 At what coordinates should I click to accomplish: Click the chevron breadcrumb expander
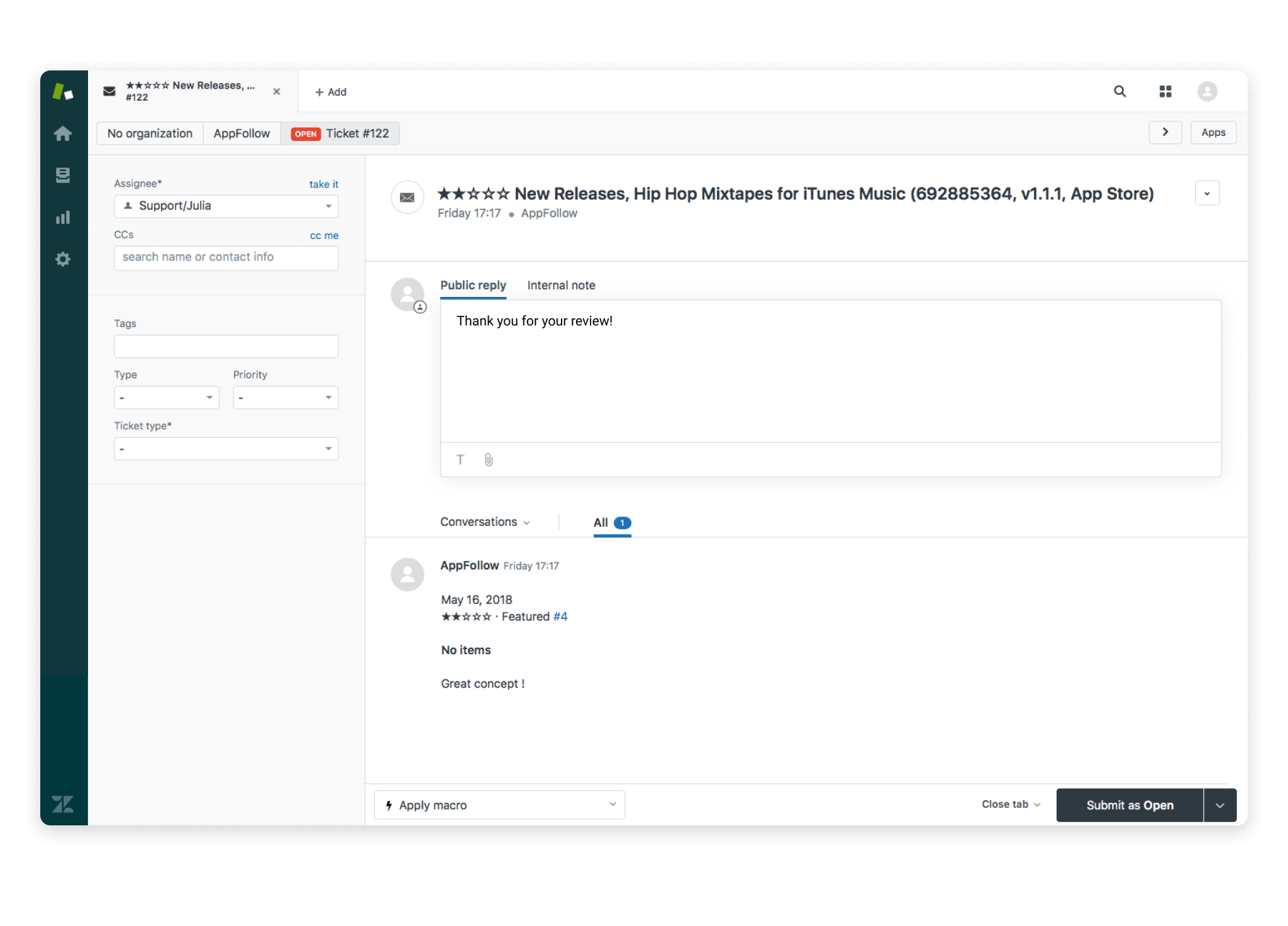tap(1165, 133)
